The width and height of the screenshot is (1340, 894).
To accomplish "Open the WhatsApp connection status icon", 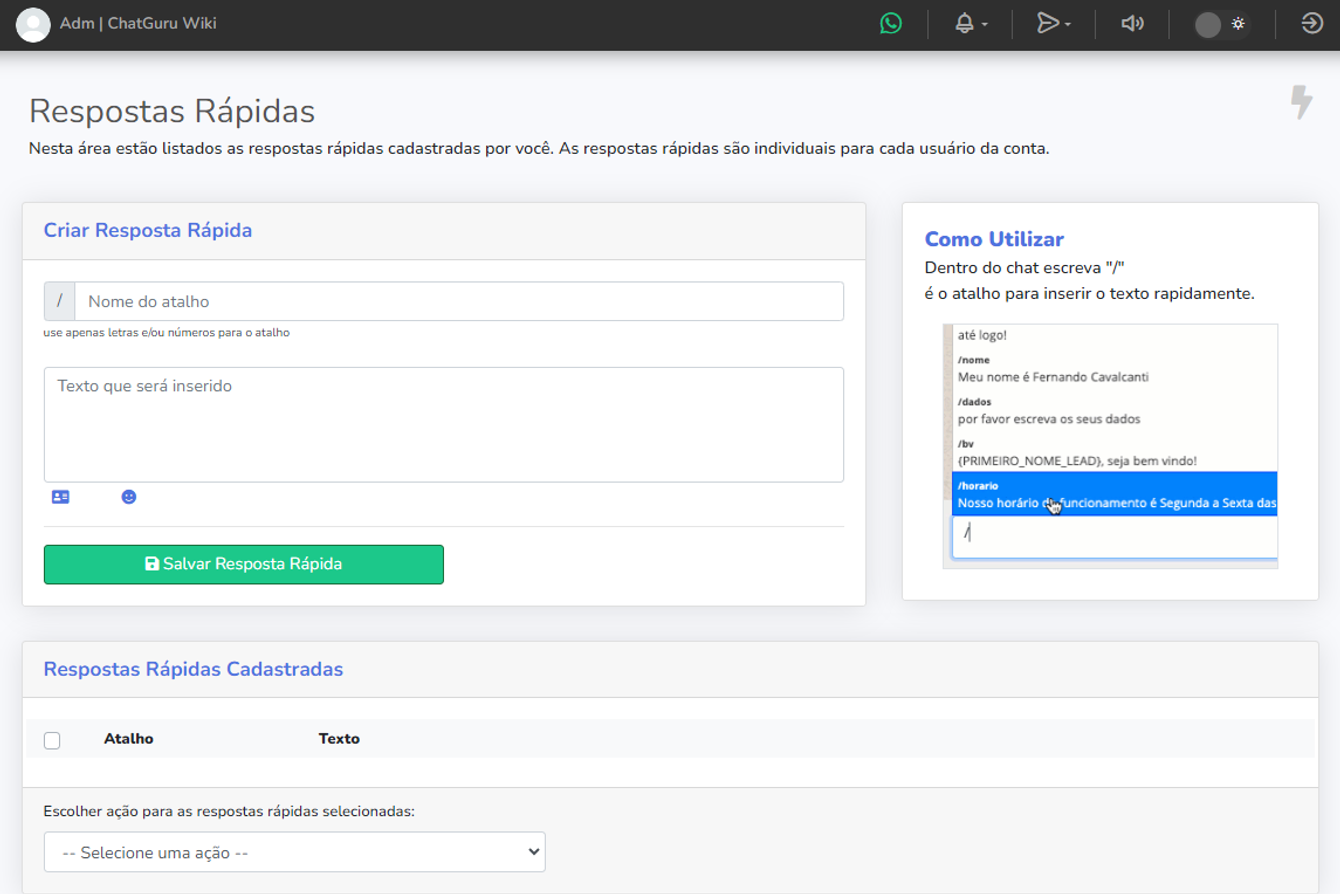I will pyautogui.click(x=891, y=23).
